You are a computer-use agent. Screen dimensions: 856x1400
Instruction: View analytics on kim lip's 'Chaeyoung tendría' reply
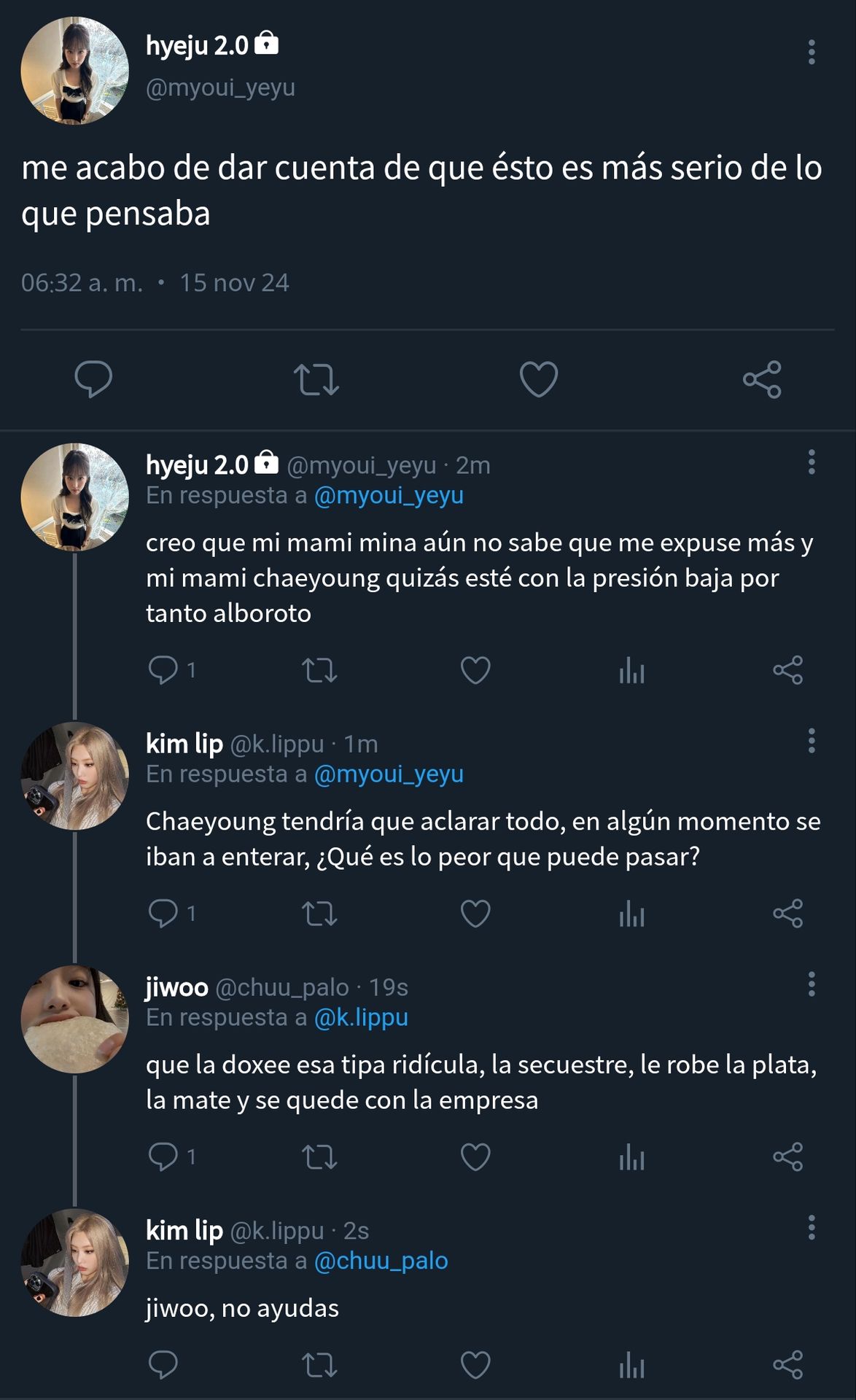(x=631, y=914)
